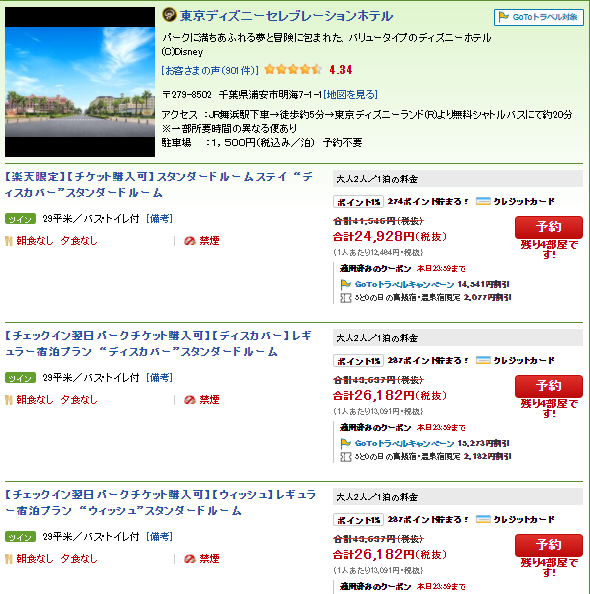The width and height of the screenshot is (590, 594).
Task: Click the meal fork icon in ウィッシュ plan
Action: pos(9,559)
